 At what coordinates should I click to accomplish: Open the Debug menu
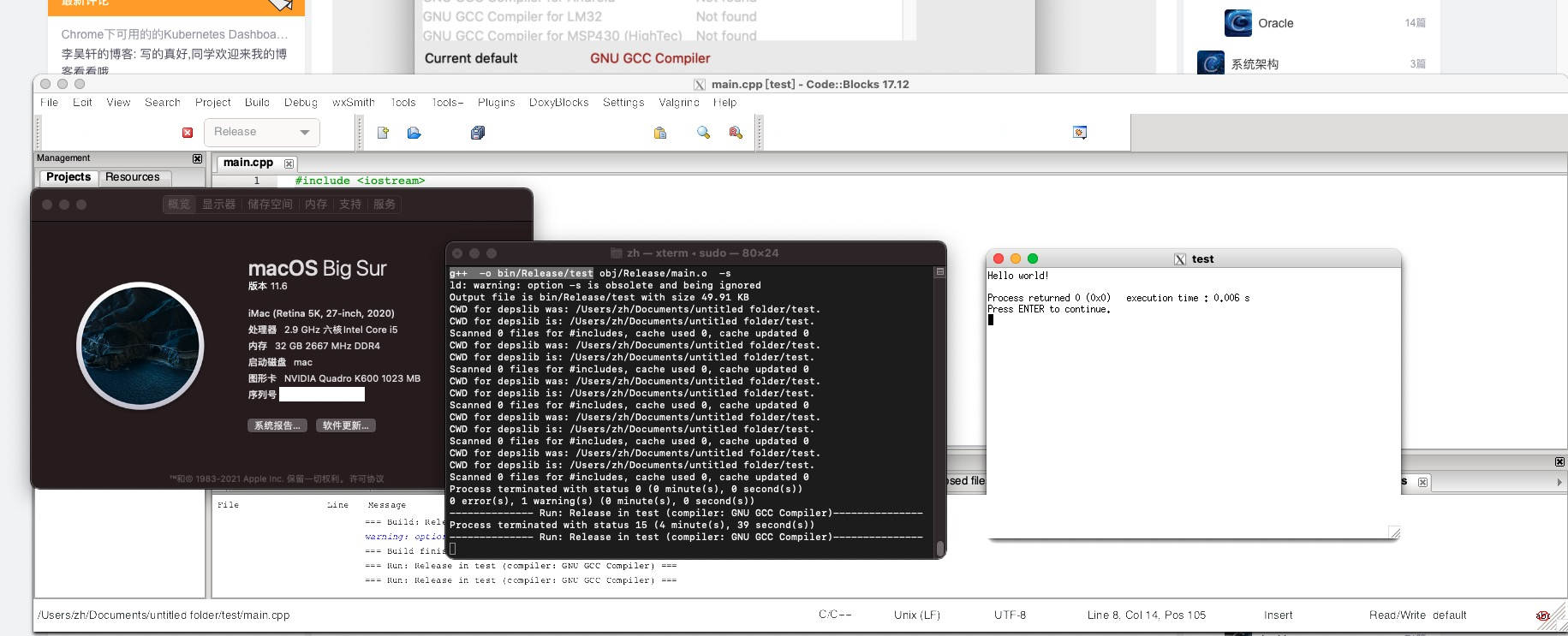coord(301,103)
